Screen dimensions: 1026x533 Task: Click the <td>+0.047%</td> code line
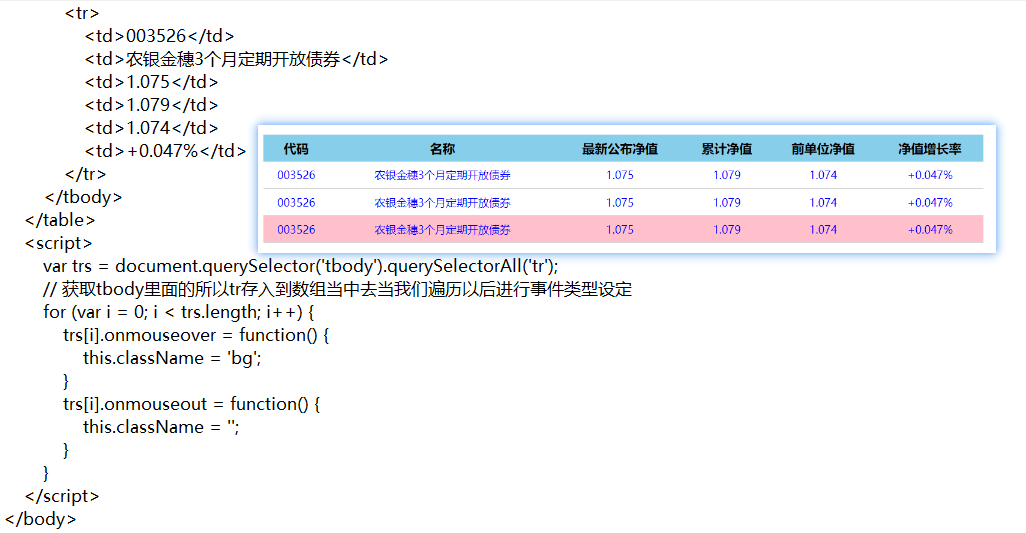click(165, 151)
